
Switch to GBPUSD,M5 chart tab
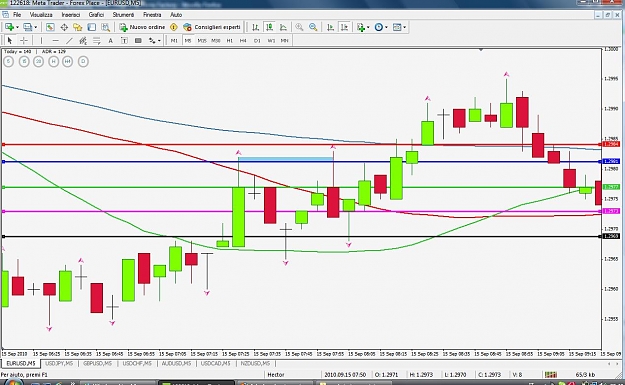[98, 363]
